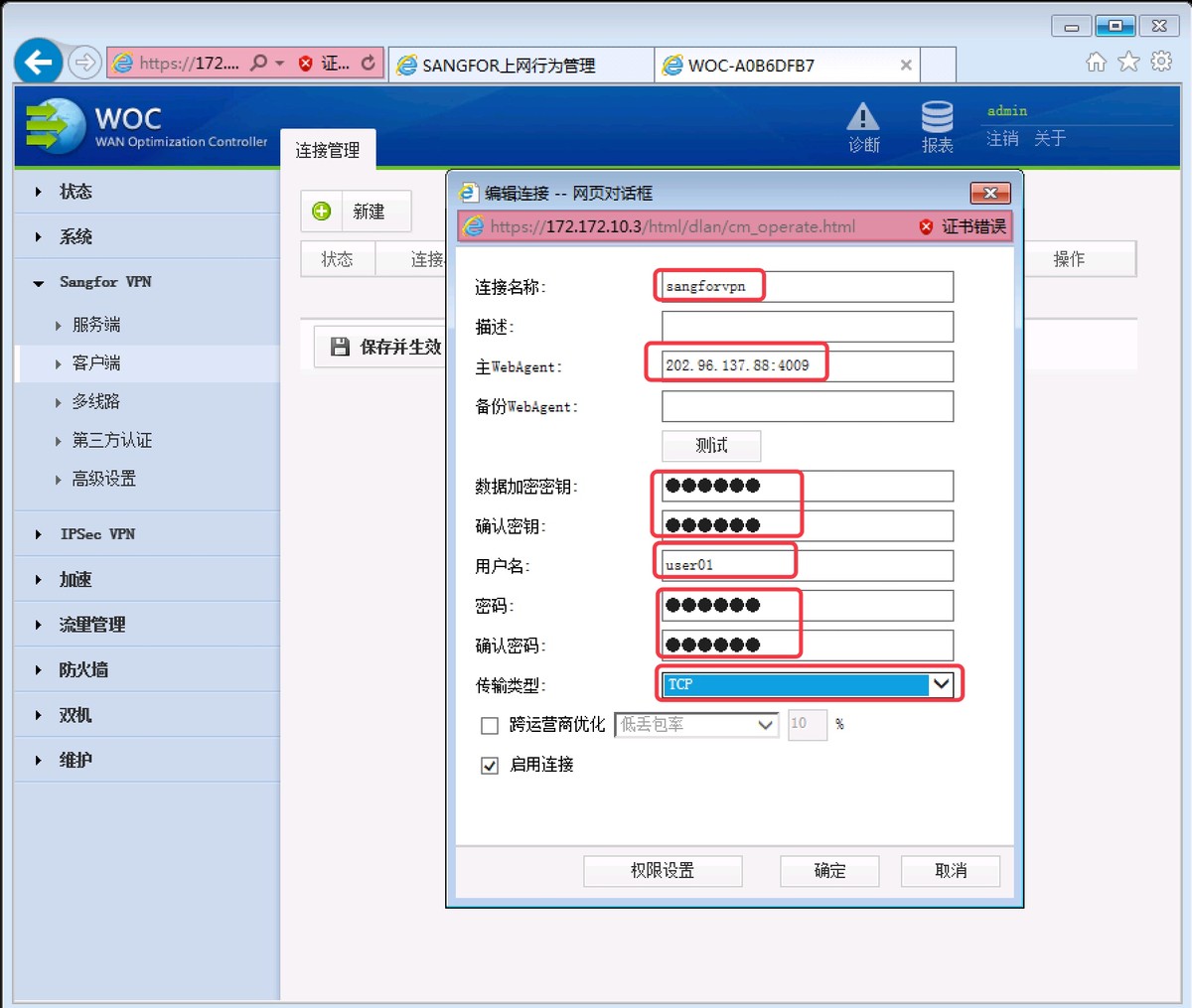The image size is (1192, 1008).
Task: Select 服务端 in the sidebar
Action: pos(96,325)
